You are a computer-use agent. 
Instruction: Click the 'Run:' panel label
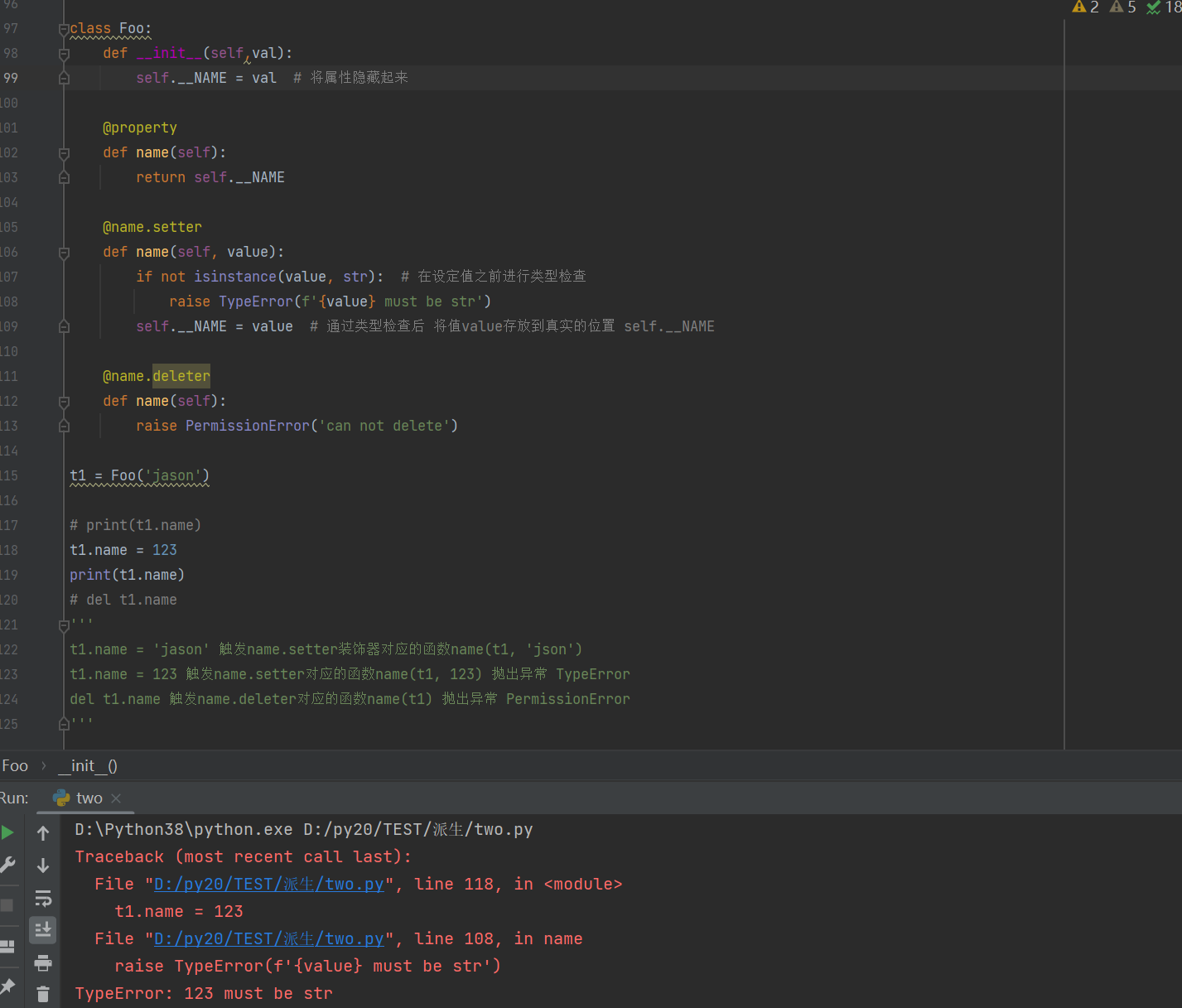14,798
